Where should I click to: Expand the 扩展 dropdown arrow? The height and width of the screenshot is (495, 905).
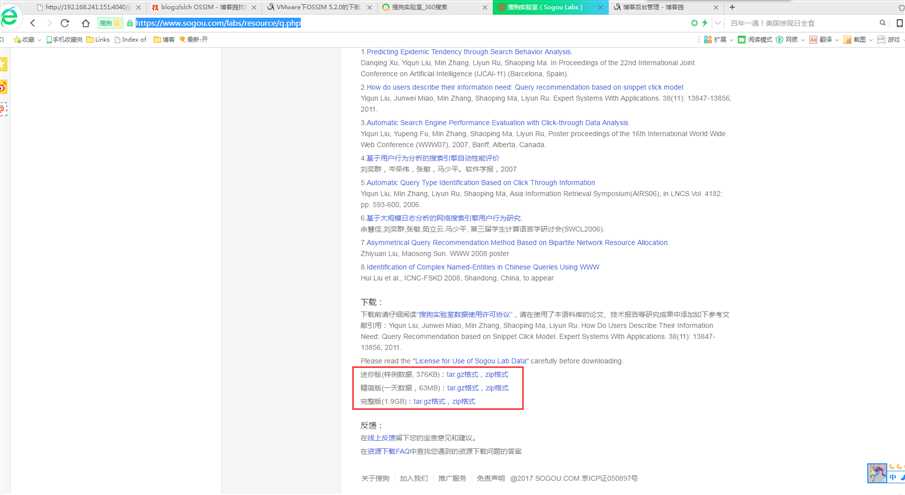point(731,40)
